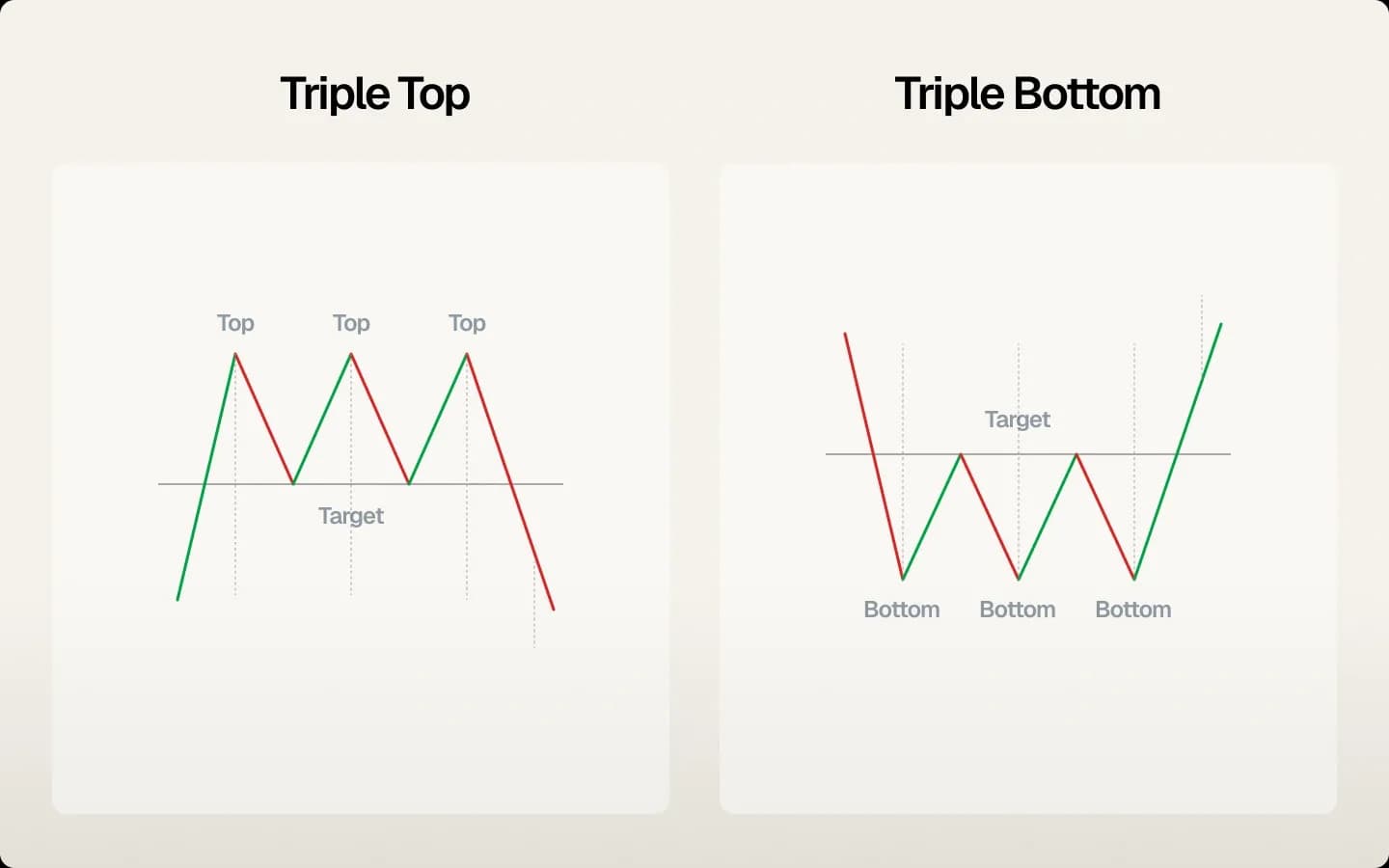Select the leftmost "Top" label
Image resolution: width=1389 pixels, height=868 pixels.
(235, 323)
